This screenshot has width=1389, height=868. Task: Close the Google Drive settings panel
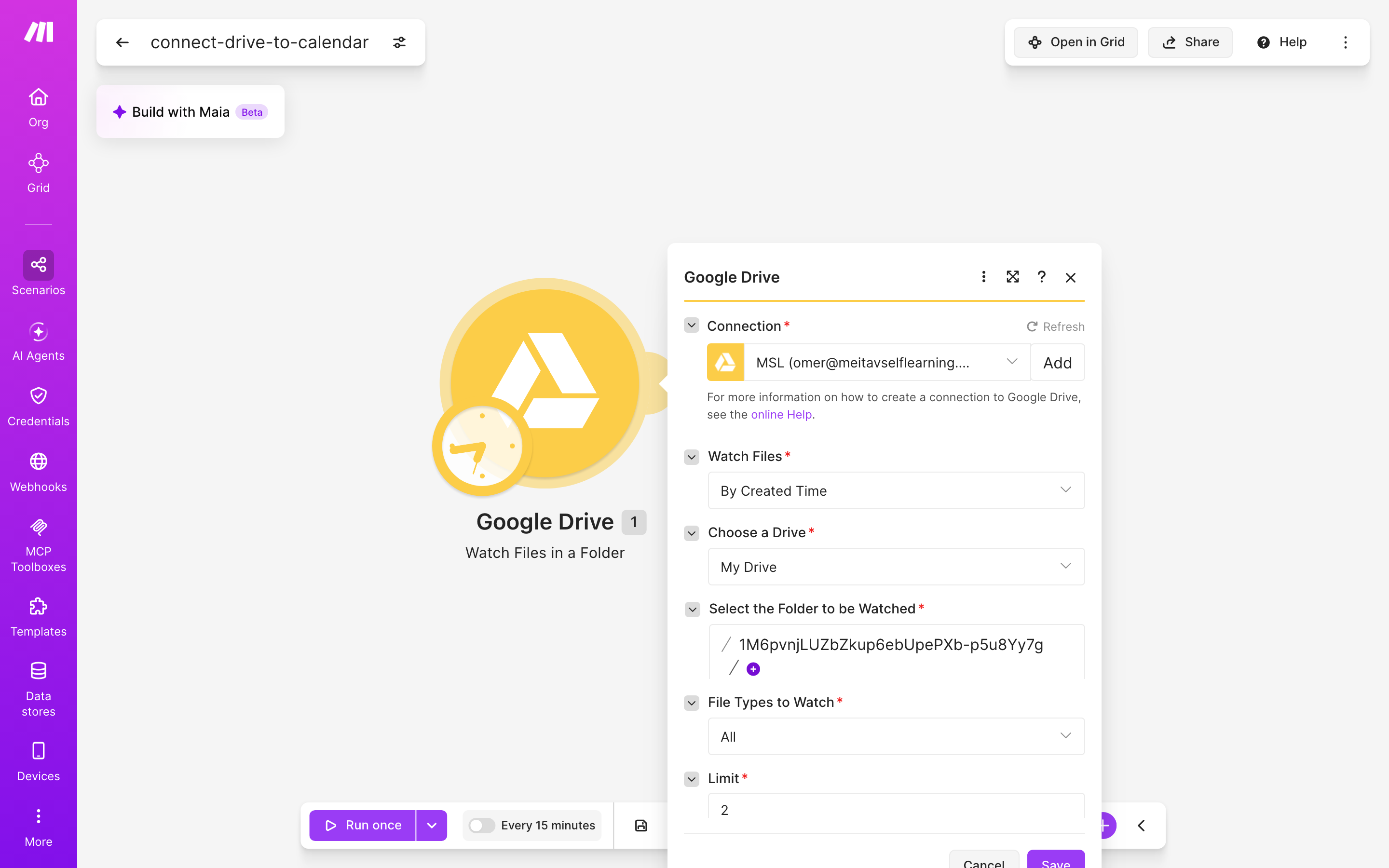tap(1071, 277)
